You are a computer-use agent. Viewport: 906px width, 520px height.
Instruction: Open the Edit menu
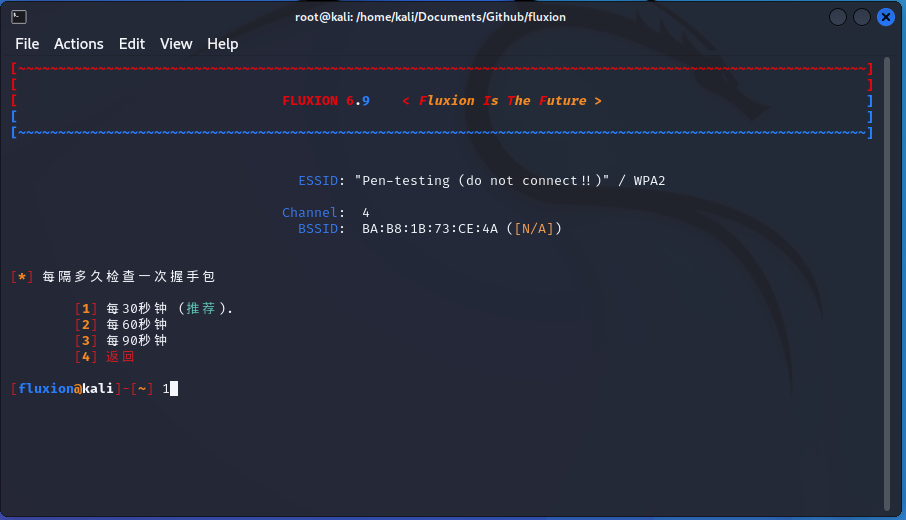[132, 44]
